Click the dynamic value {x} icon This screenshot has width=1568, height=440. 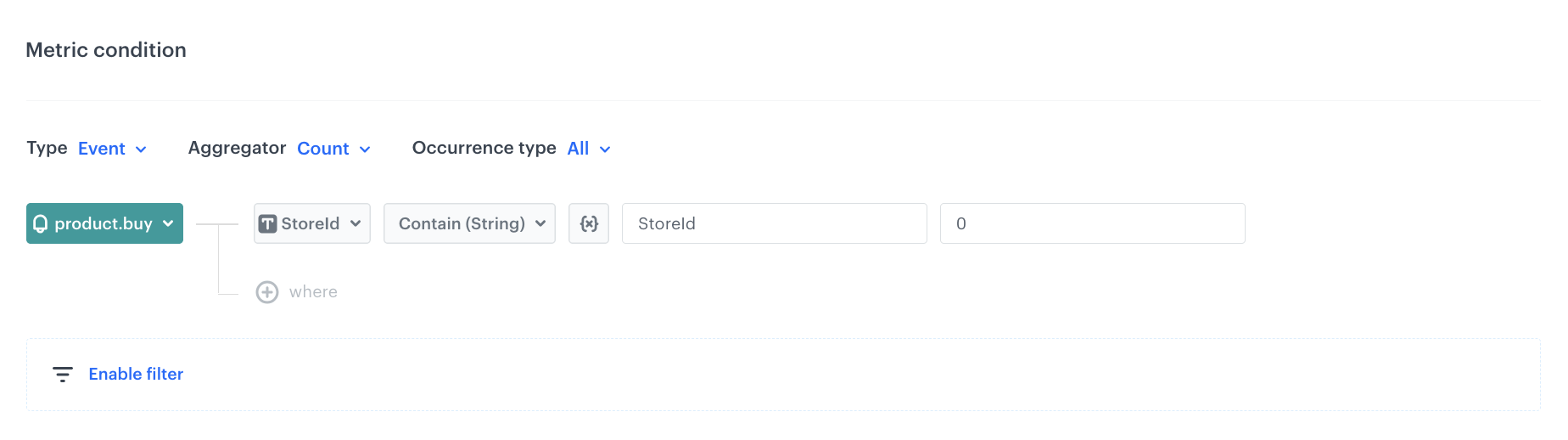pyautogui.click(x=589, y=223)
